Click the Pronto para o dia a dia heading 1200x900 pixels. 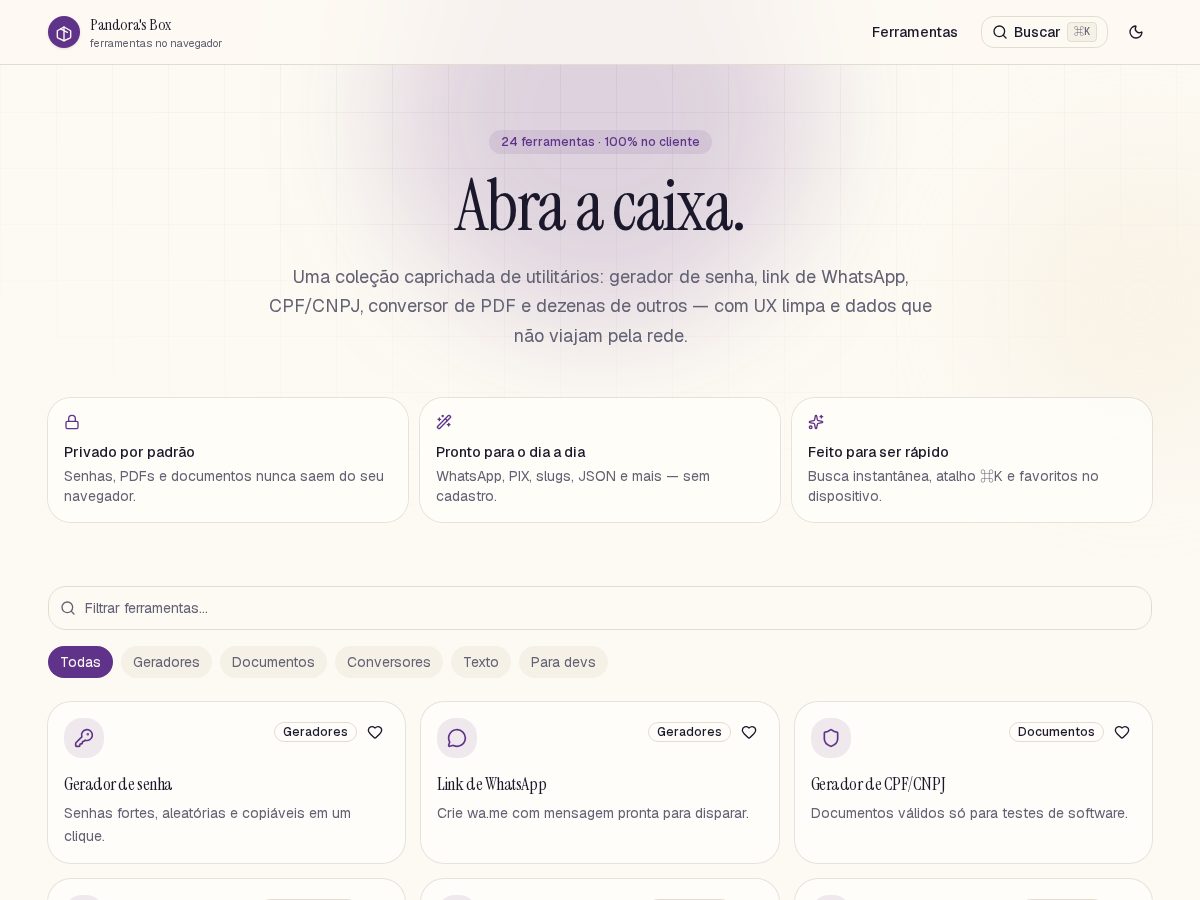pyautogui.click(x=510, y=452)
